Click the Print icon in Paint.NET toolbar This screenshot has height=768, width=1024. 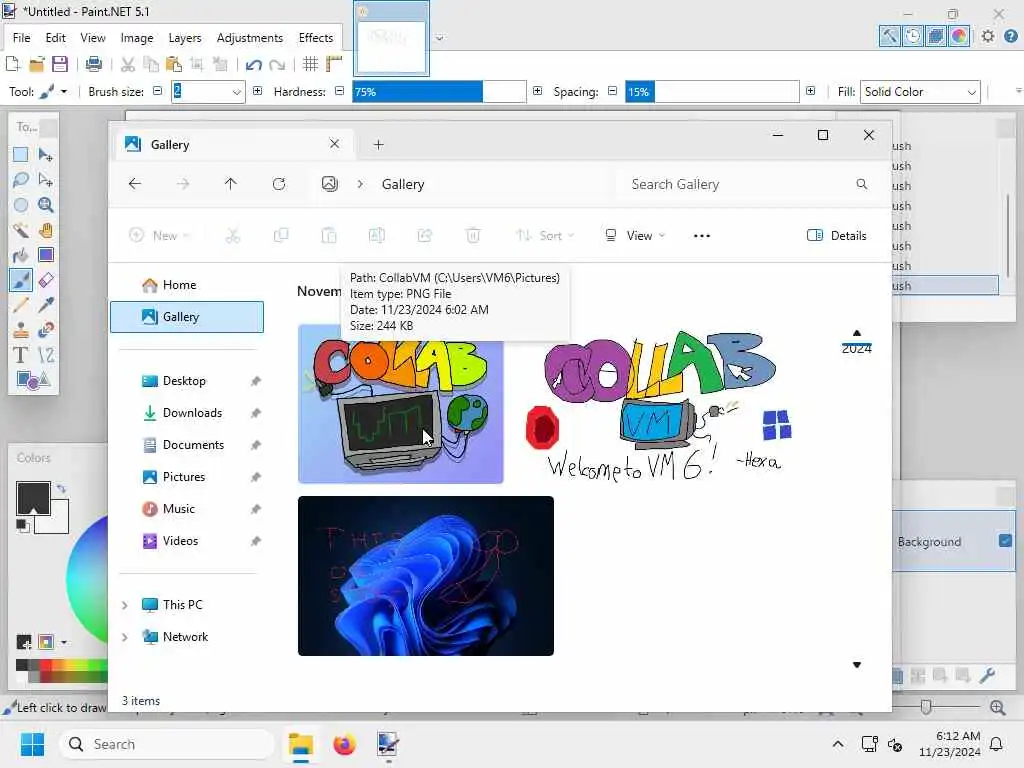(94, 64)
